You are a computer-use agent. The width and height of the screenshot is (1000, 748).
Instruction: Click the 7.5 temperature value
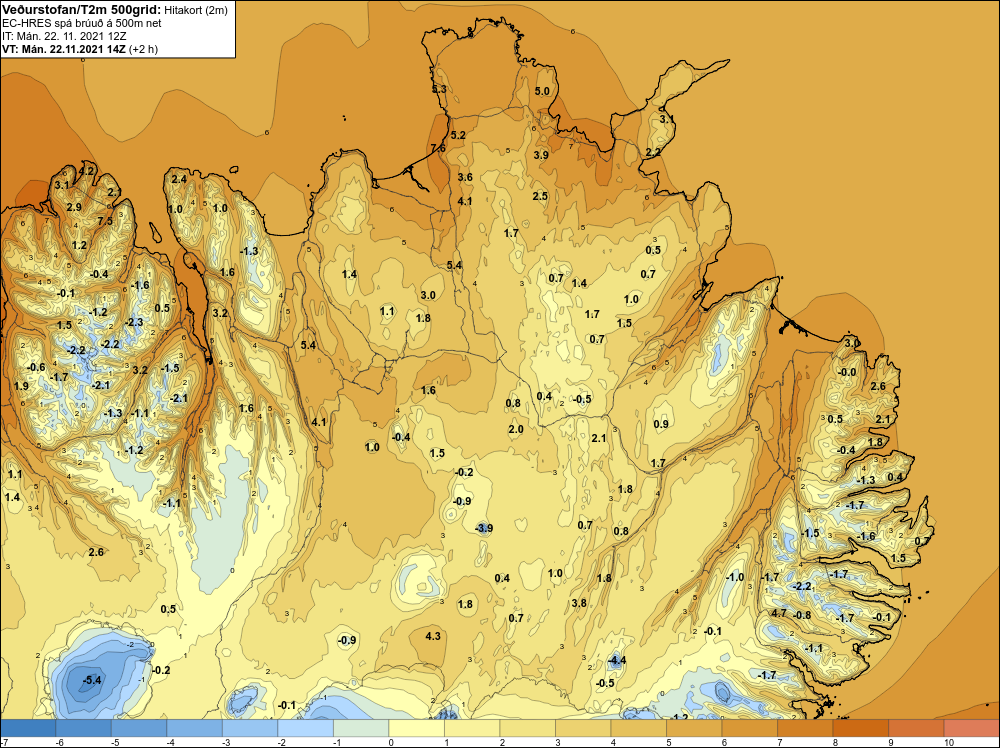point(105,221)
